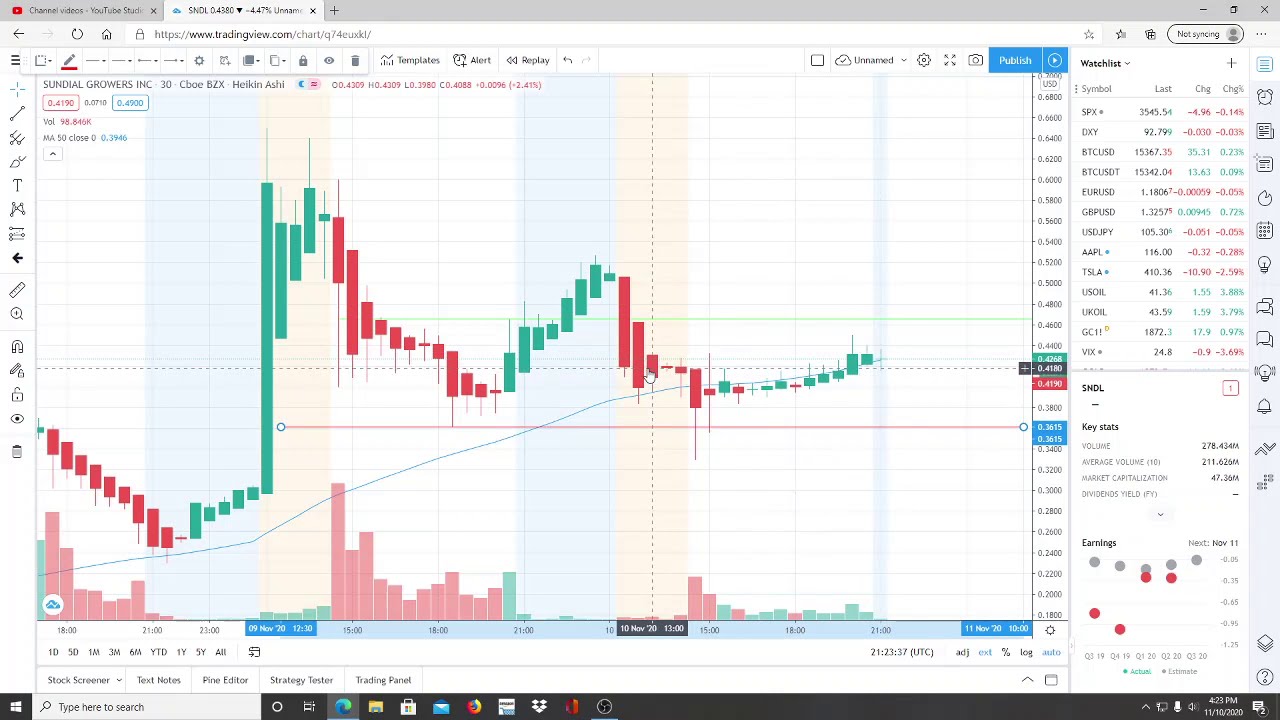The image size is (1280, 720).
Task: Open the measure ruler tool
Action: point(17,290)
